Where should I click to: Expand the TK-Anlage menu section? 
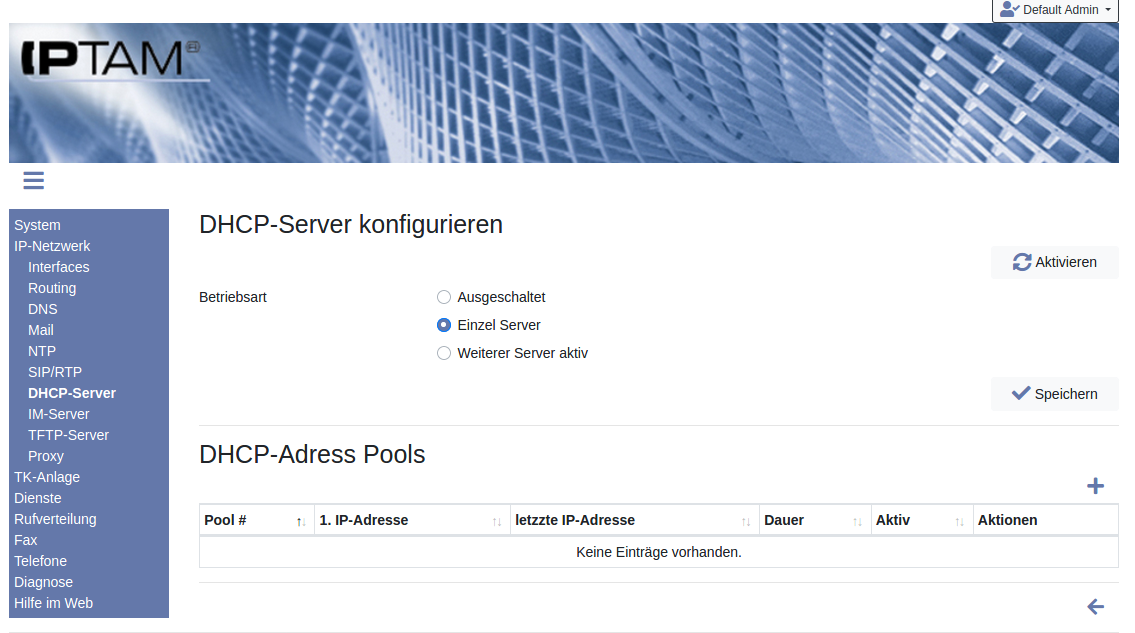tap(47, 477)
